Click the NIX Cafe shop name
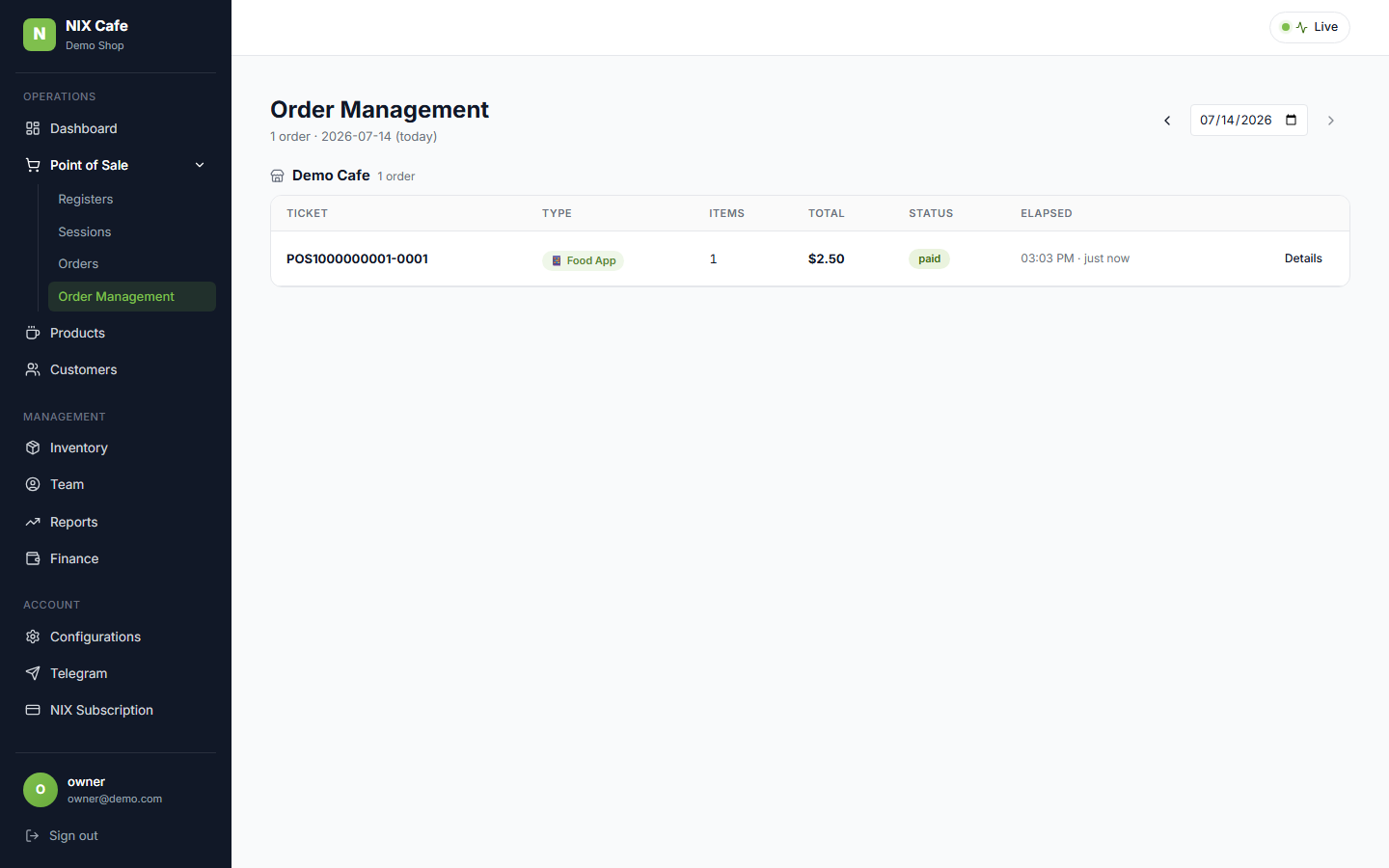The image size is (1389, 868). (x=96, y=26)
